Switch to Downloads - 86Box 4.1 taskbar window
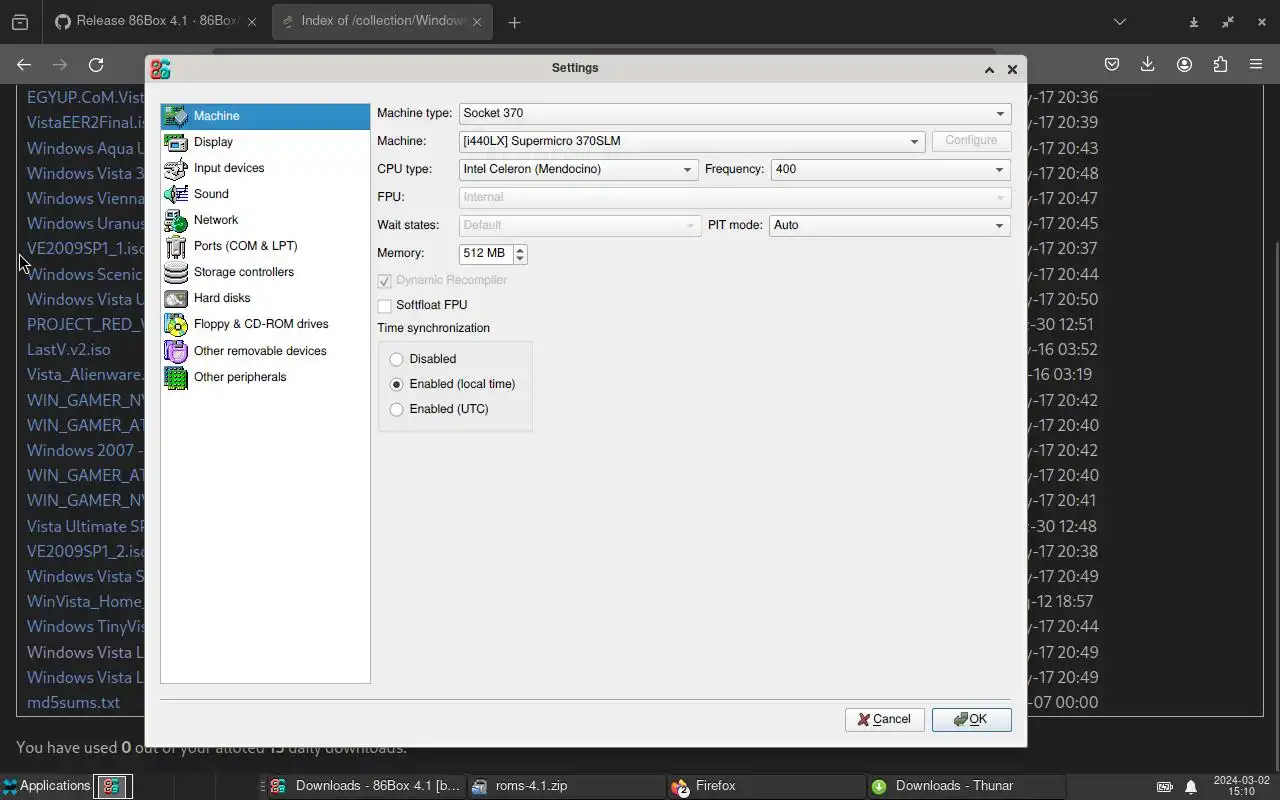1280x800 pixels. [x=365, y=786]
